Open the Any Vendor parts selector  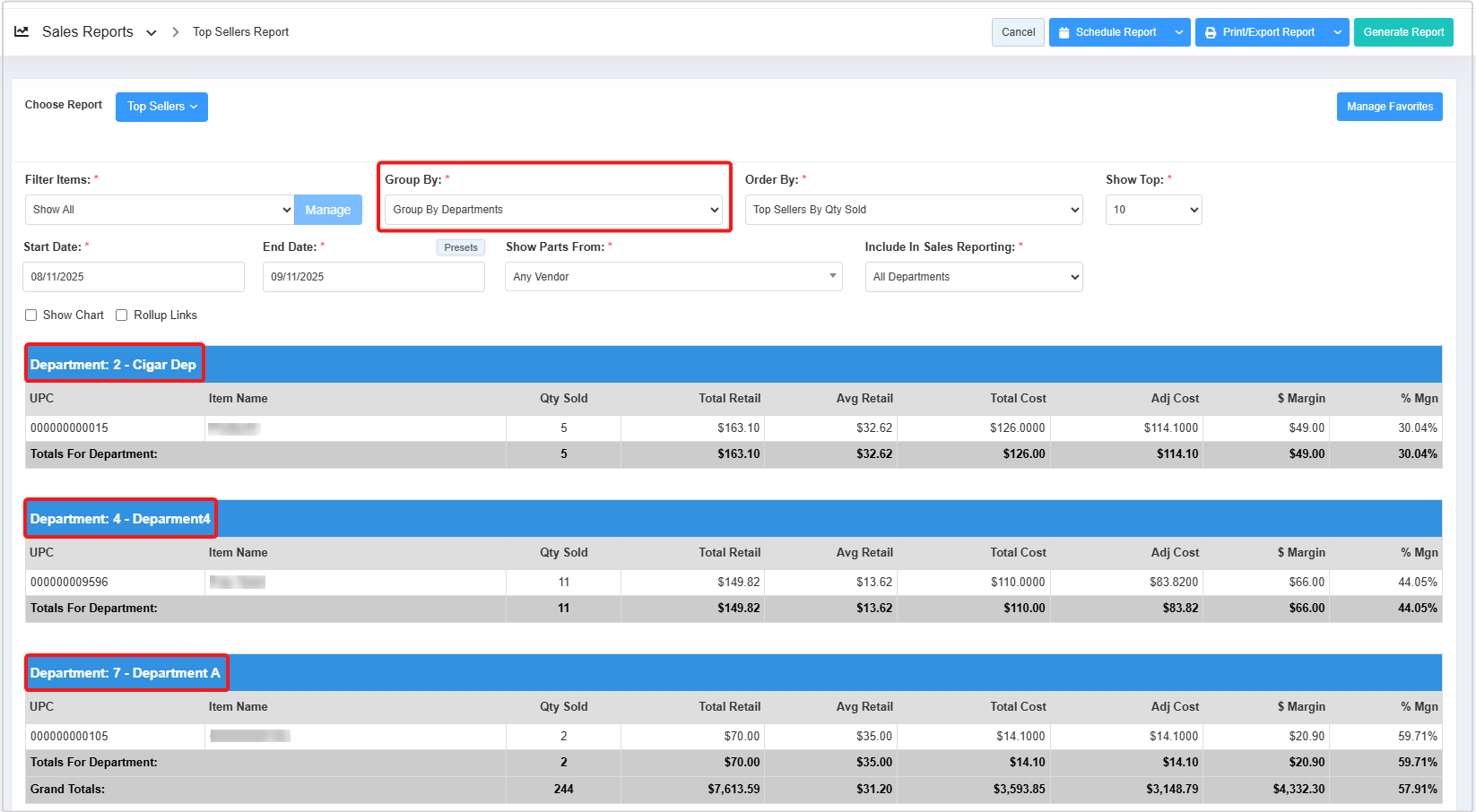[x=673, y=277]
